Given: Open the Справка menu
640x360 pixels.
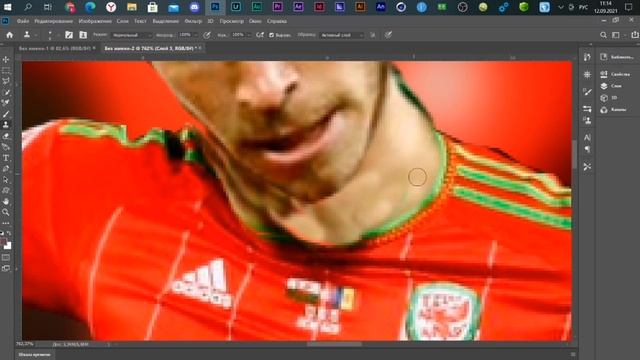Looking at the screenshot, I should click(277, 21).
